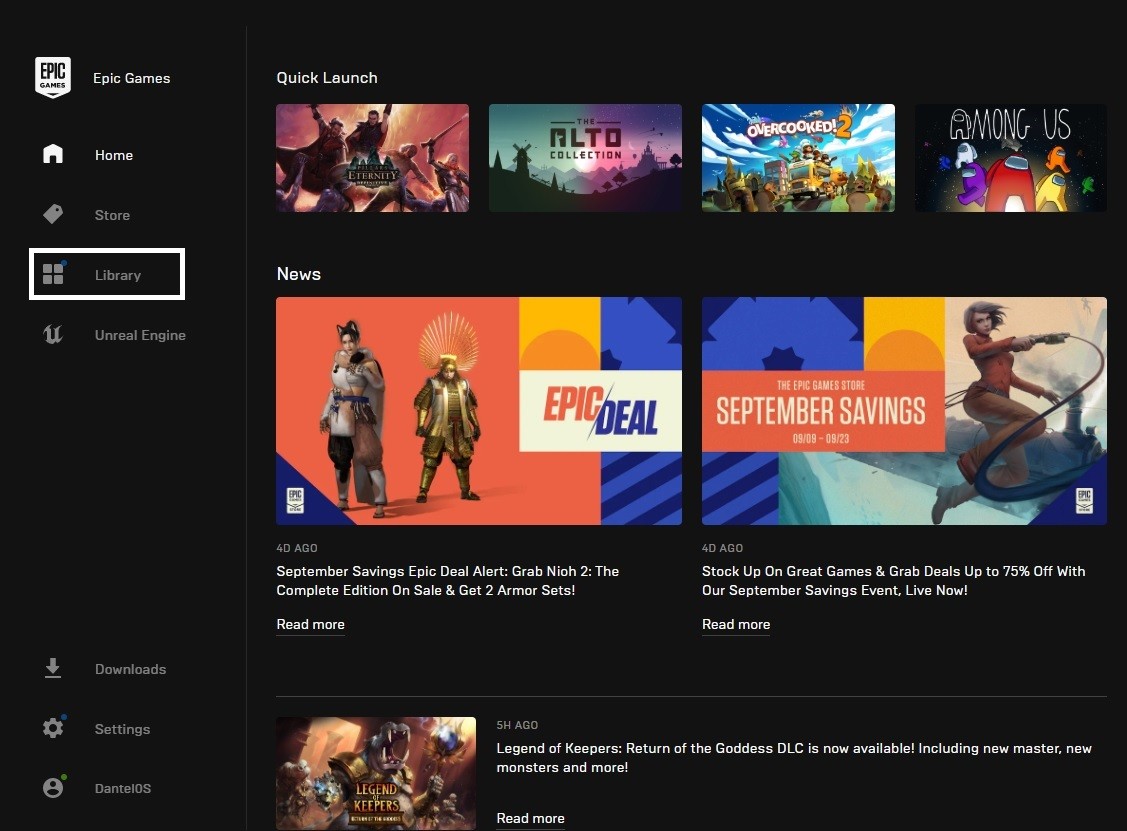Click the Epic Games logo
This screenshot has height=831, width=1127.
pyautogui.click(x=53, y=76)
